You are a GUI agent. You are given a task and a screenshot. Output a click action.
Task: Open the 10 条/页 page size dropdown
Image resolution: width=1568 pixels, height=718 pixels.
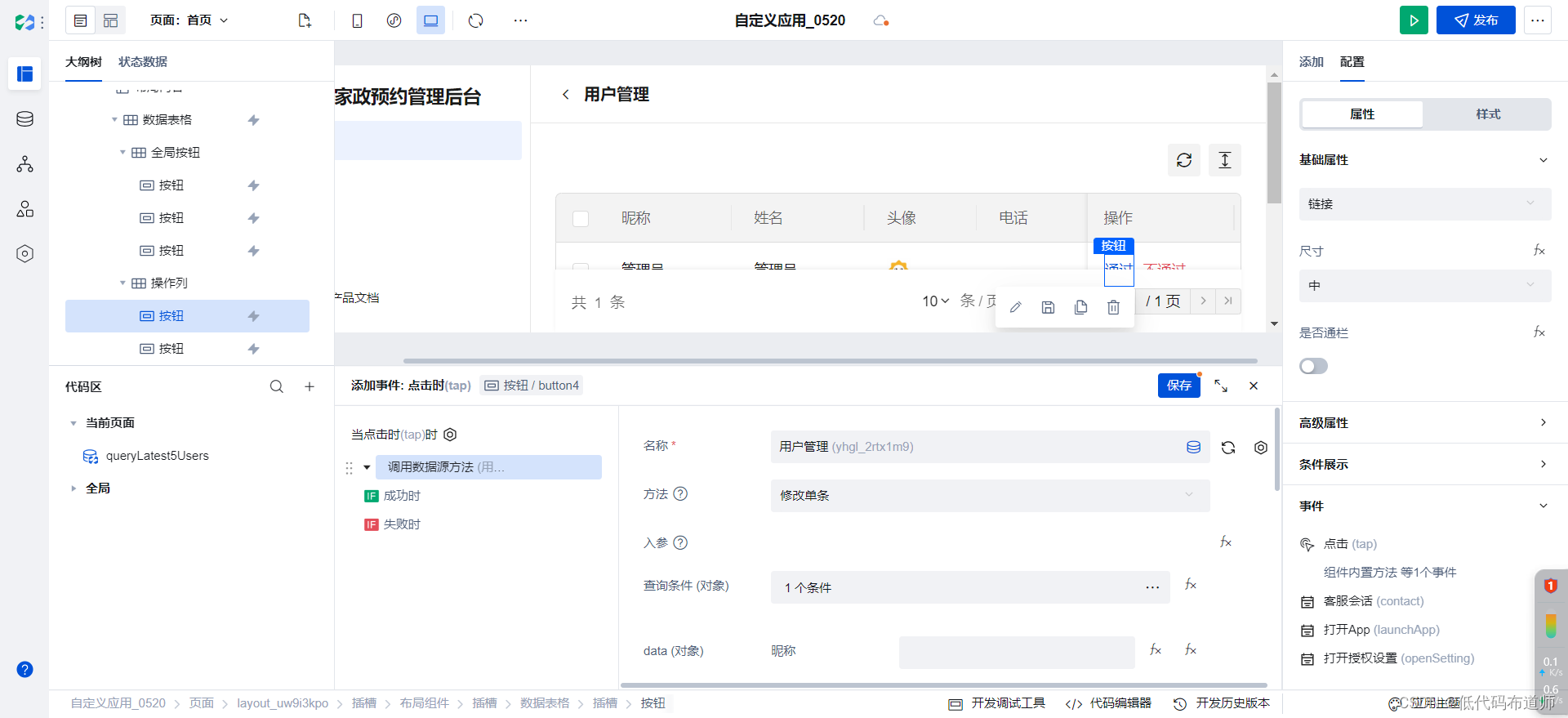tap(936, 301)
